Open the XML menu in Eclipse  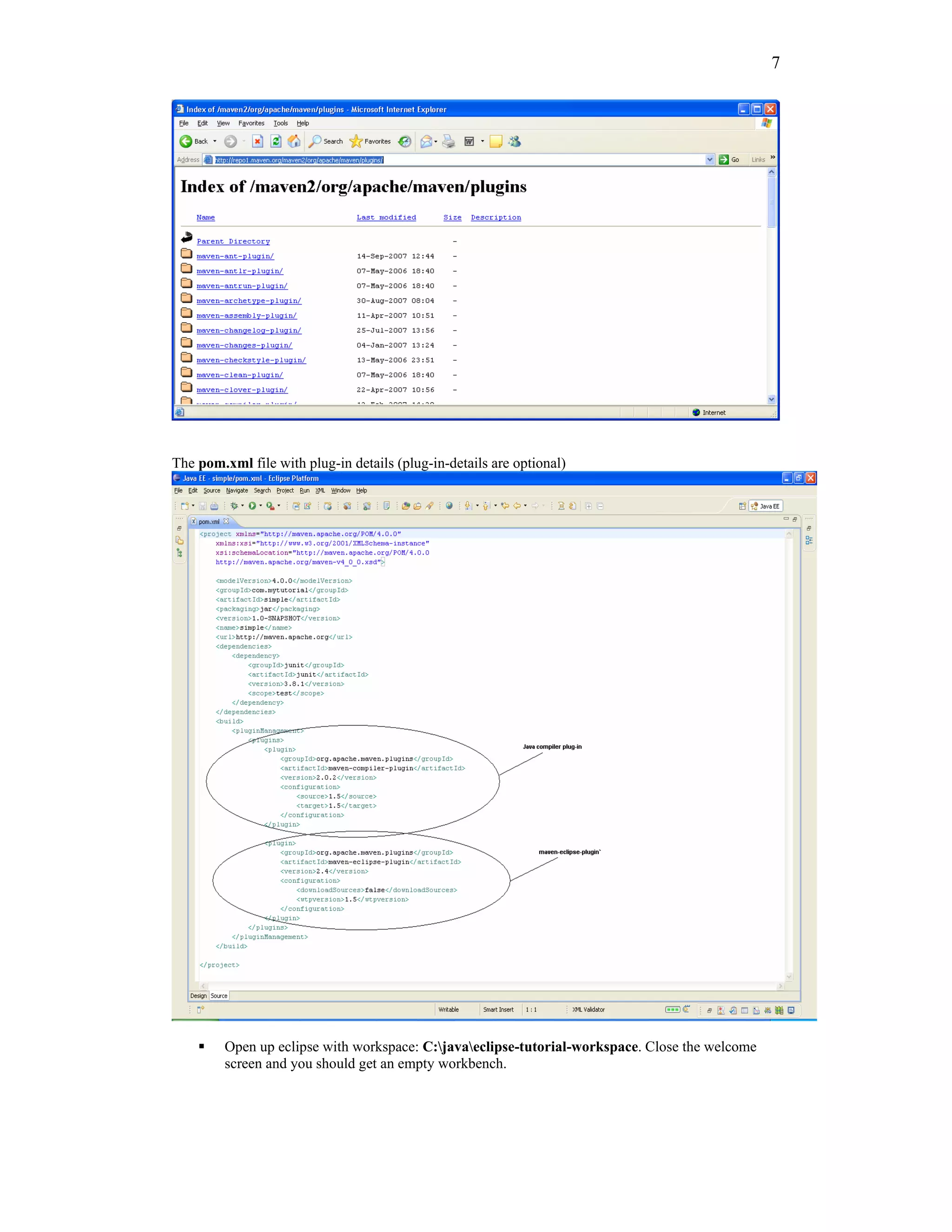(x=320, y=491)
